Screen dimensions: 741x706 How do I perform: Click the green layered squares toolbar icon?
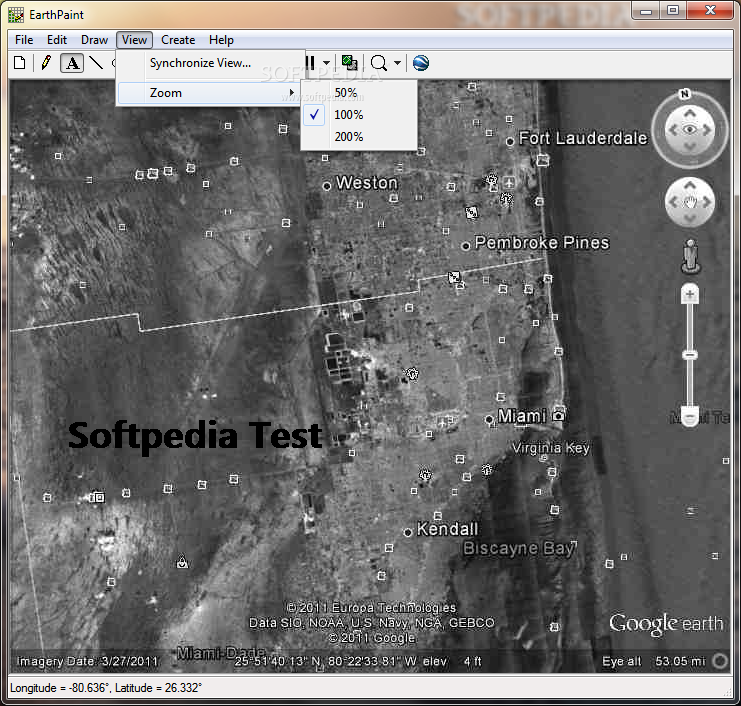(x=349, y=63)
